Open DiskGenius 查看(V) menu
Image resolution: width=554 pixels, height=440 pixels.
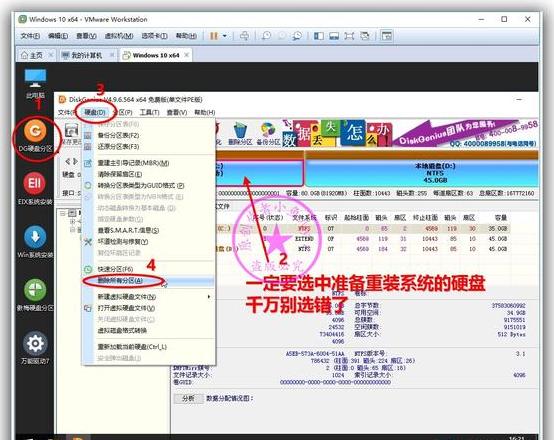177,112
